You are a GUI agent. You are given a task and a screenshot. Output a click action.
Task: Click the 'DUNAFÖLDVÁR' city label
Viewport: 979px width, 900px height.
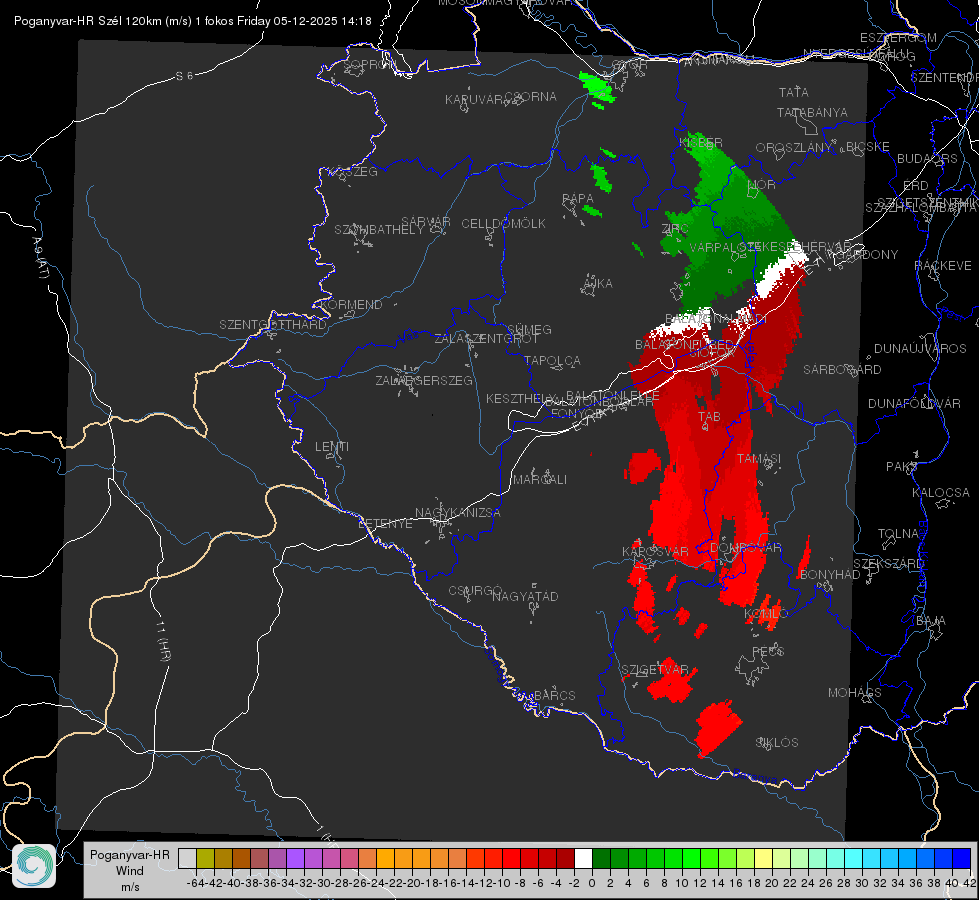pyautogui.click(x=914, y=403)
